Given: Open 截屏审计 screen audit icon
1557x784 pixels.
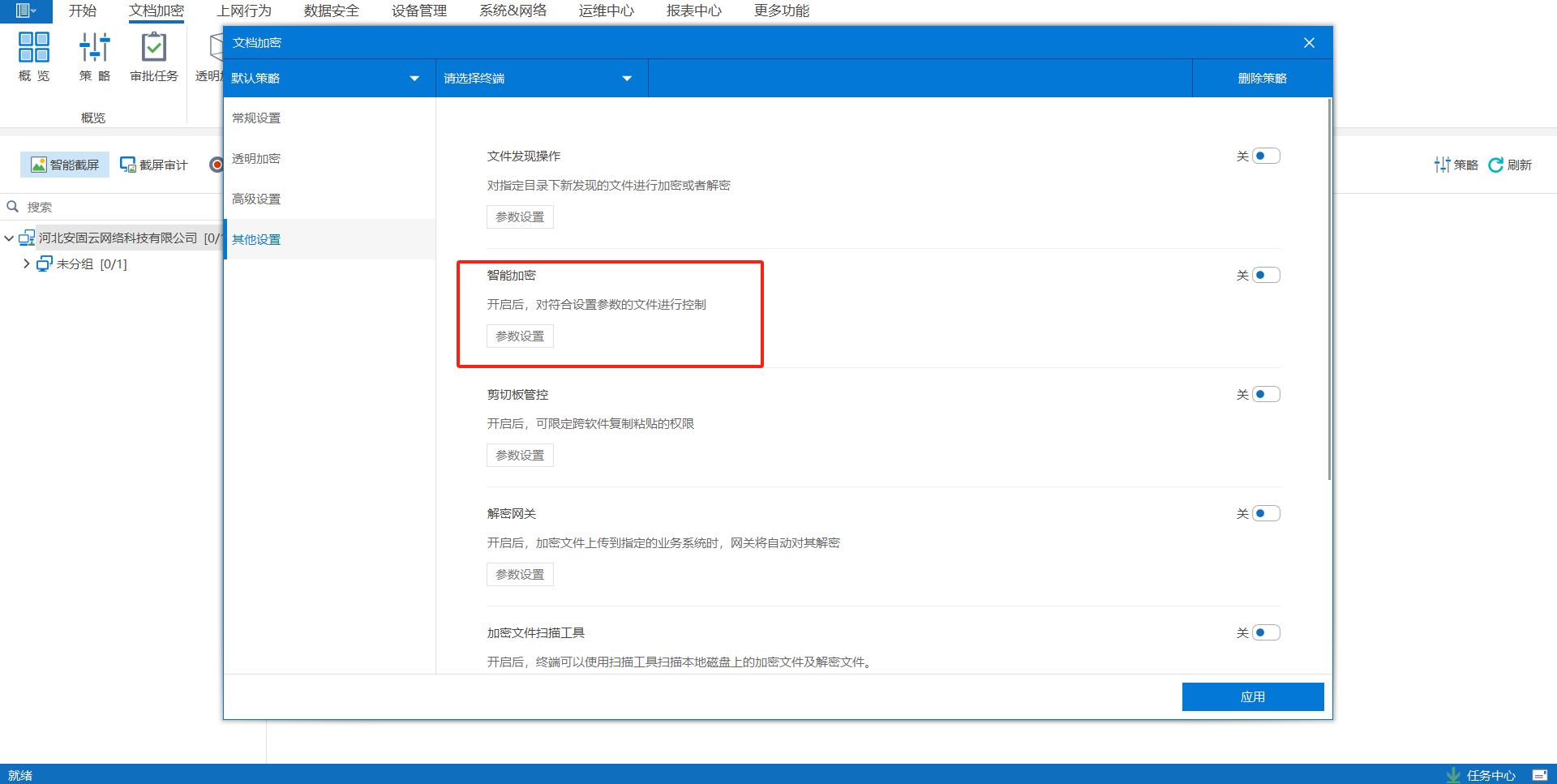Looking at the screenshot, I should (x=128, y=165).
